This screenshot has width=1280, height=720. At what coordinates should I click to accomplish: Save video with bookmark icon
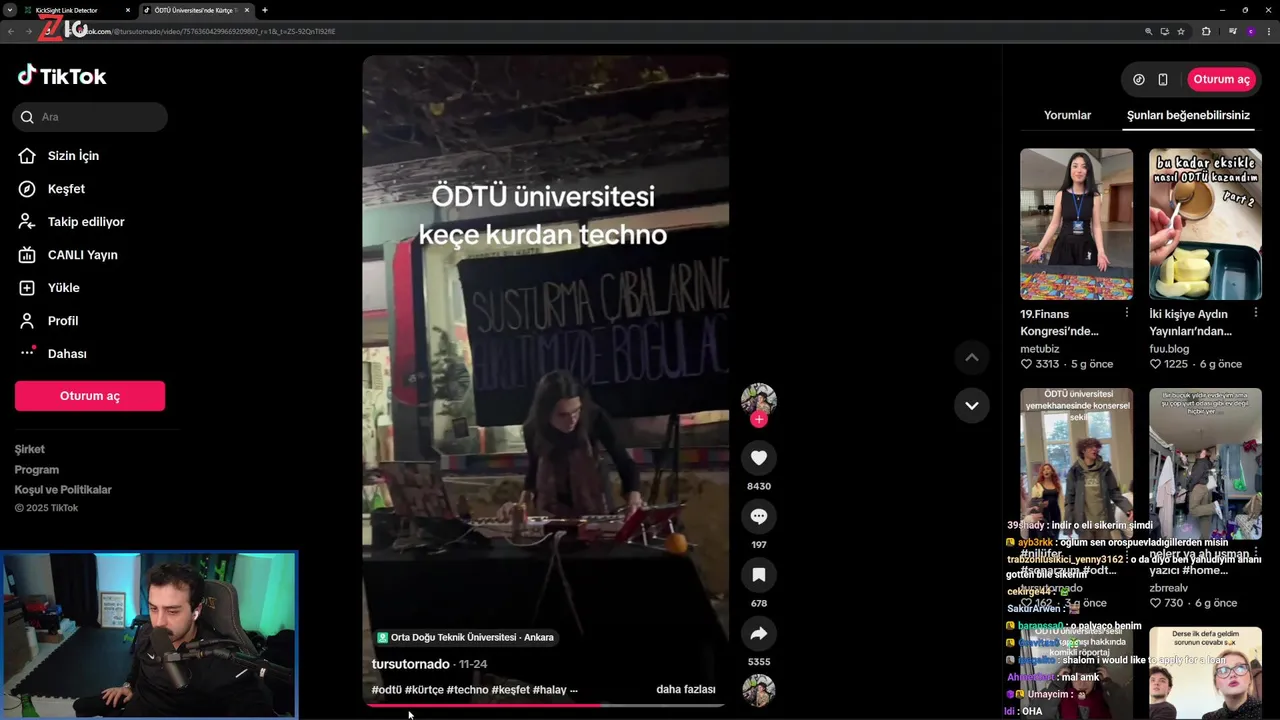pyautogui.click(x=759, y=575)
